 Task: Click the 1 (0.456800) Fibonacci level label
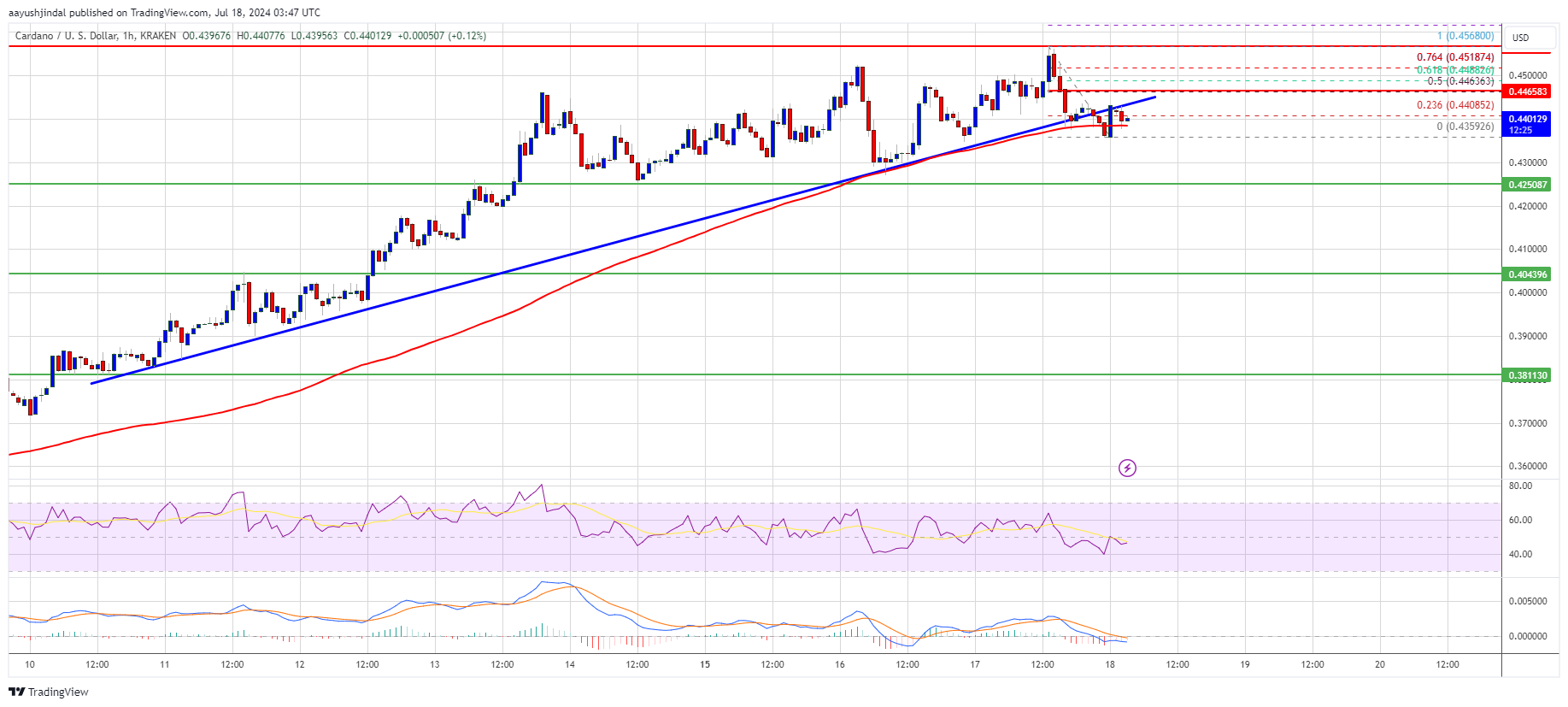click(1465, 36)
